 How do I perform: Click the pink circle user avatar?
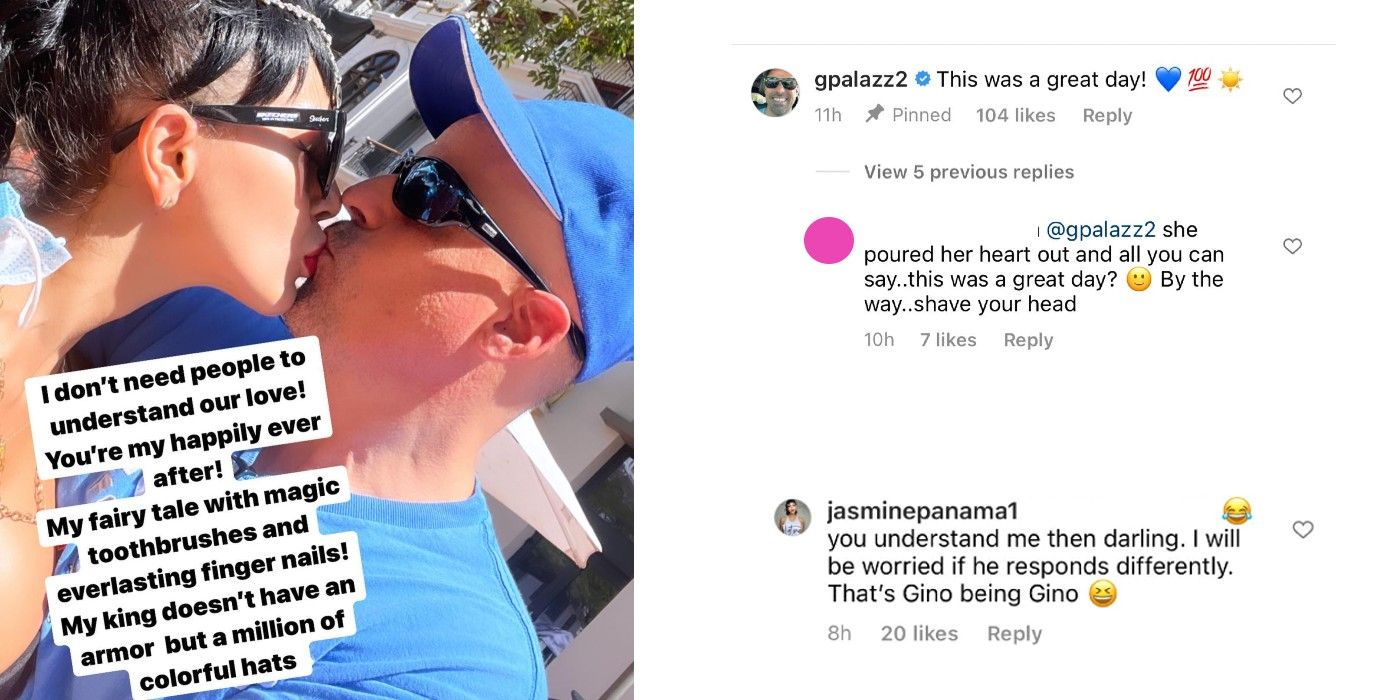tap(829, 240)
